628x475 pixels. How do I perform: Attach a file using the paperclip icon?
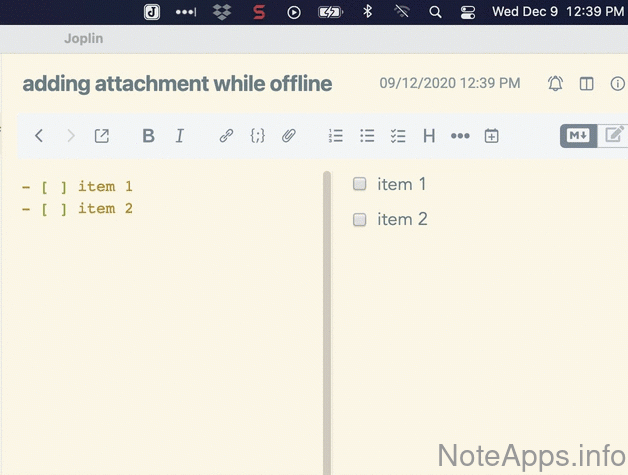[288, 136]
